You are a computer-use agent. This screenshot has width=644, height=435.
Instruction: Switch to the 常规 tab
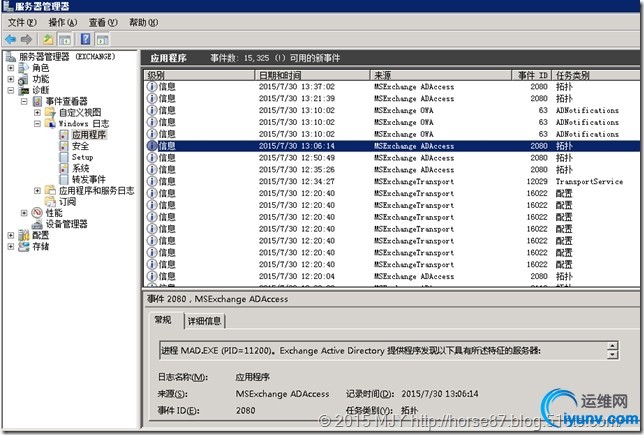(163, 320)
